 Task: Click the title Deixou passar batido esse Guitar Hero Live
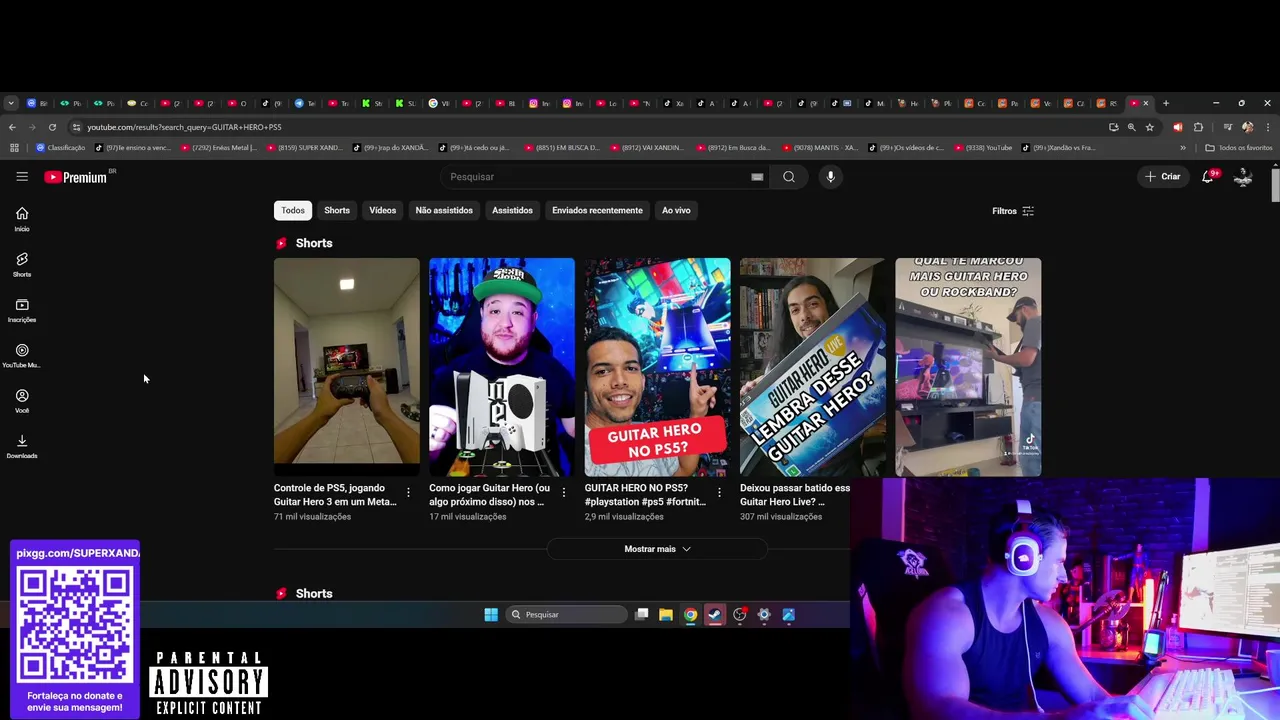pyautogui.click(x=795, y=495)
